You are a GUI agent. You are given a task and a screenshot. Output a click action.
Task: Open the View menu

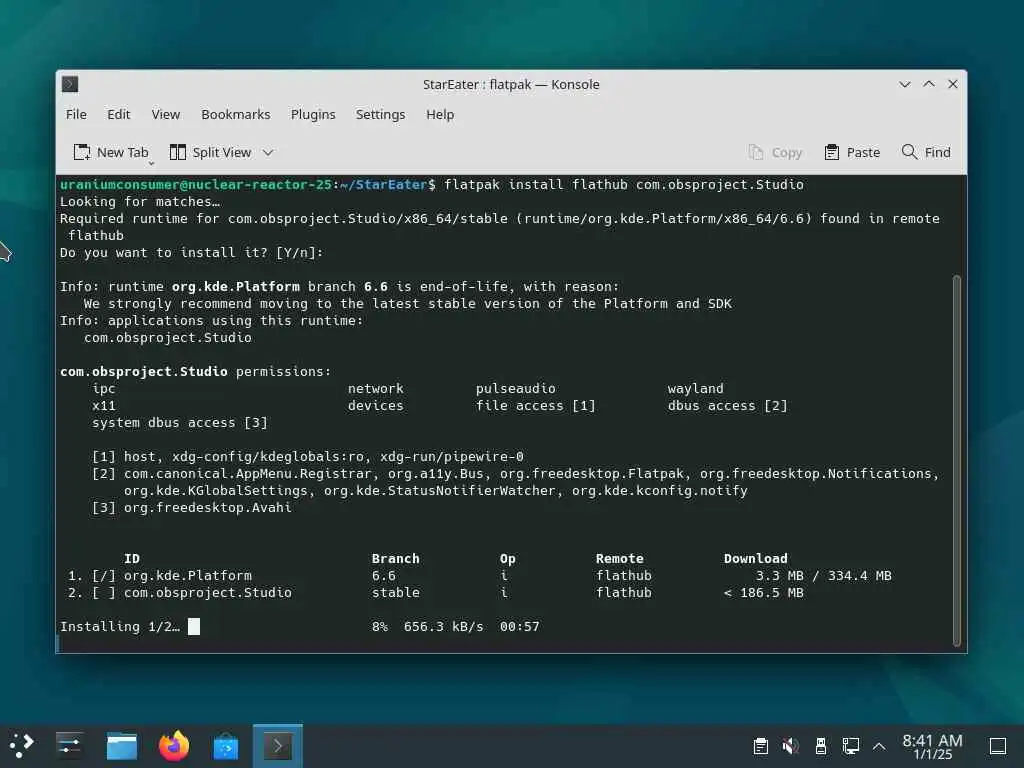166,114
